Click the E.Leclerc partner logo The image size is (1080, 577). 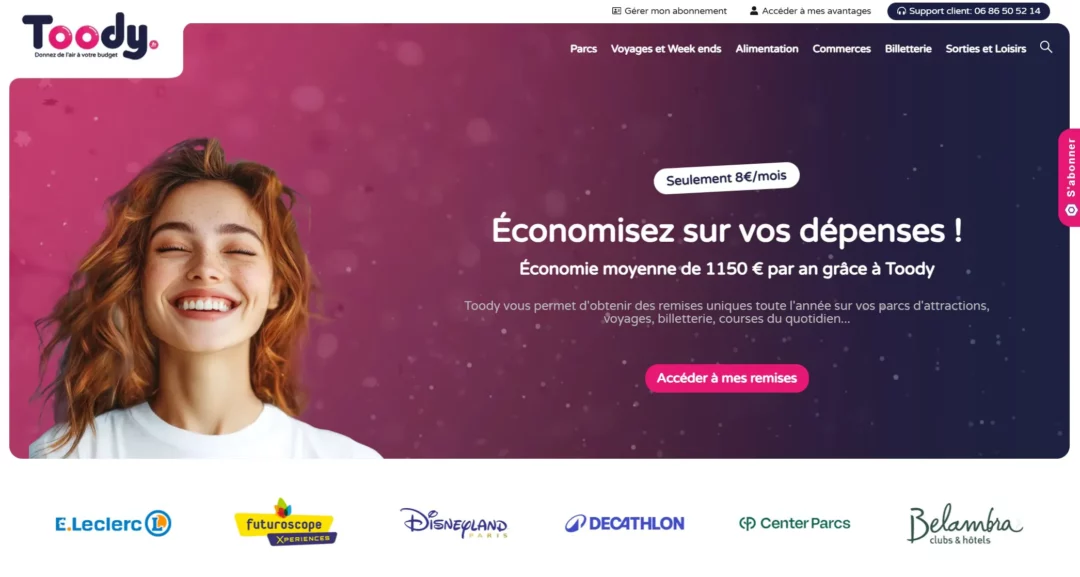pos(113,524)
